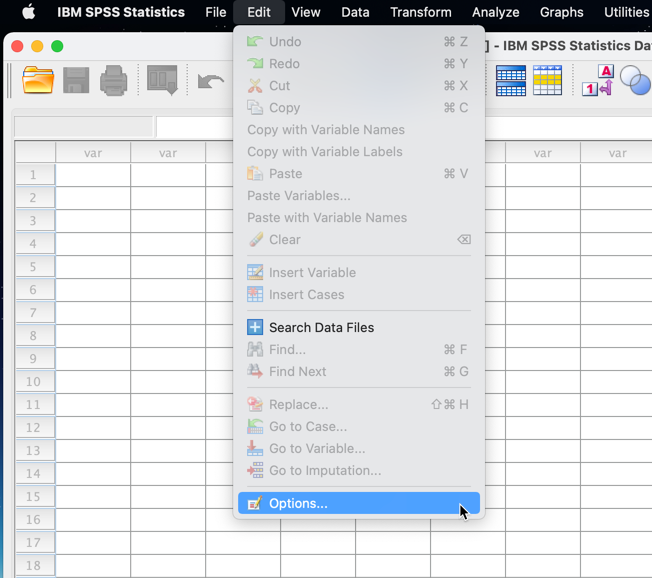Open the Apple menu
The image size is (652, 578).
[29, 12]
